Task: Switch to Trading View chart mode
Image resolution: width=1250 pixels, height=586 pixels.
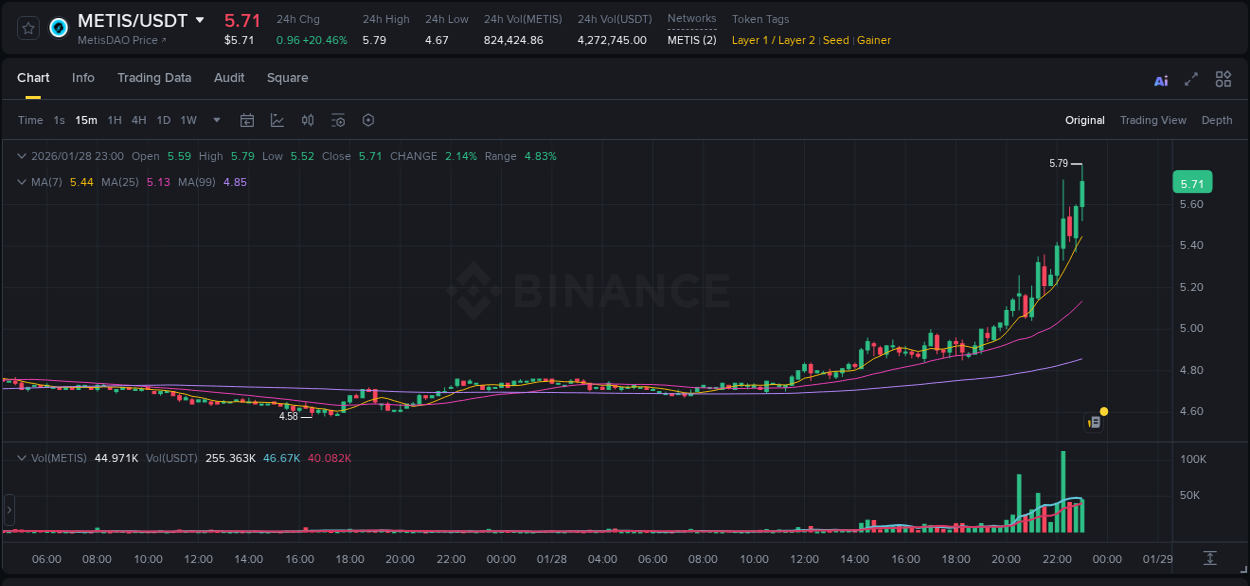Action: [x=1153, y=120]
